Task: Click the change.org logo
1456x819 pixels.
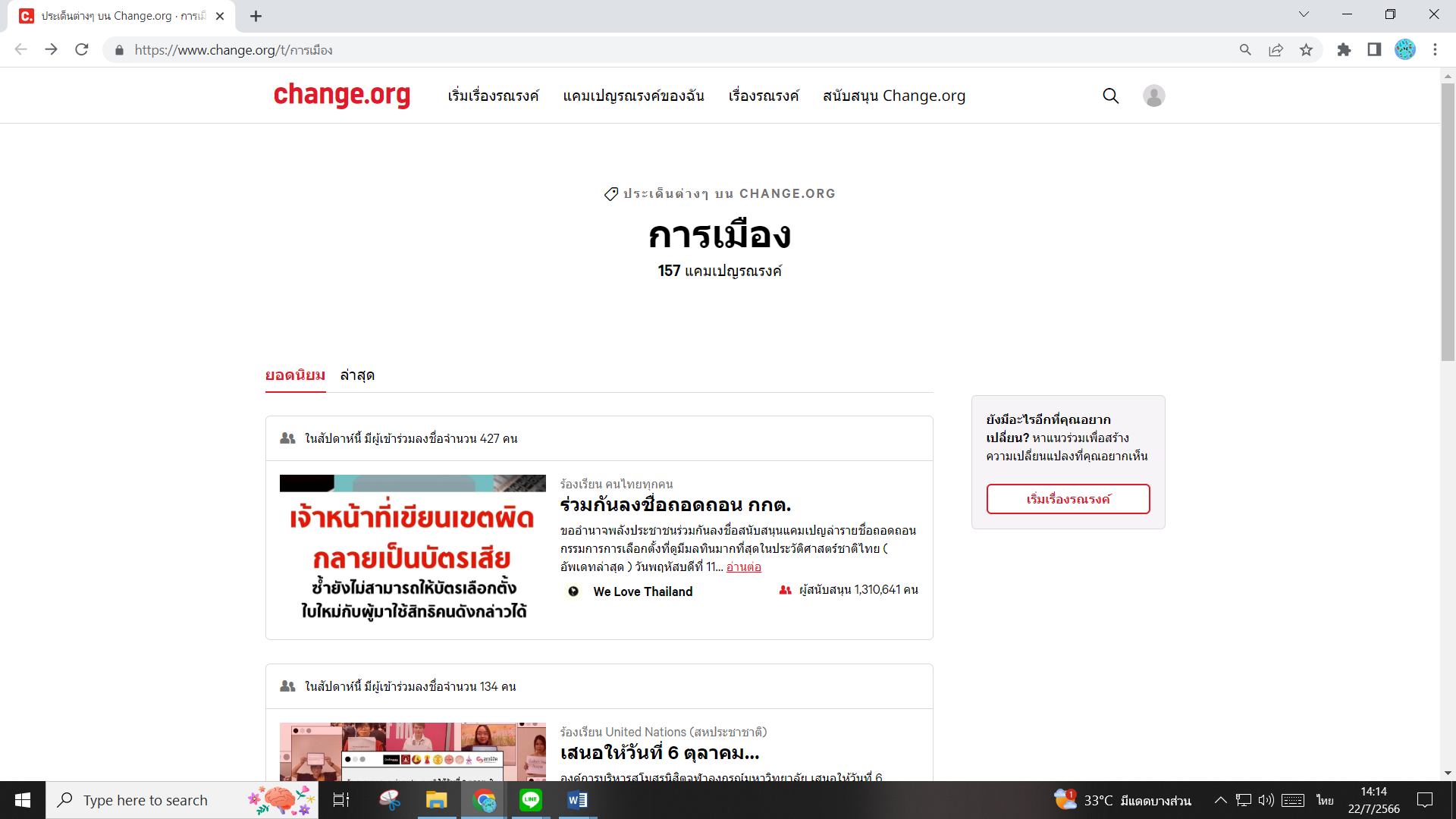Action: click(341, 96)
